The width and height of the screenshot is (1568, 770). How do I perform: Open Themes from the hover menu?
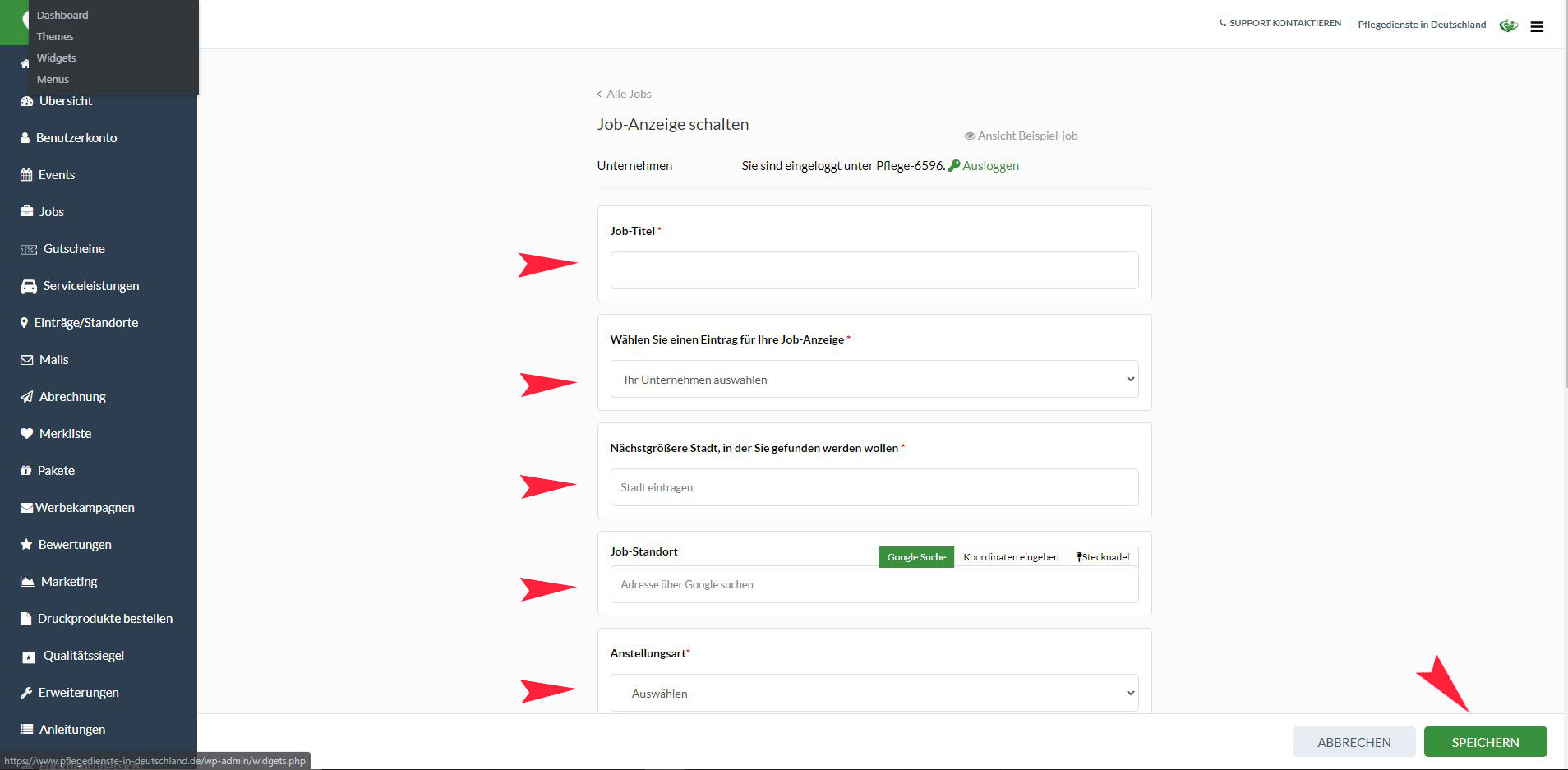click(55, 36)
